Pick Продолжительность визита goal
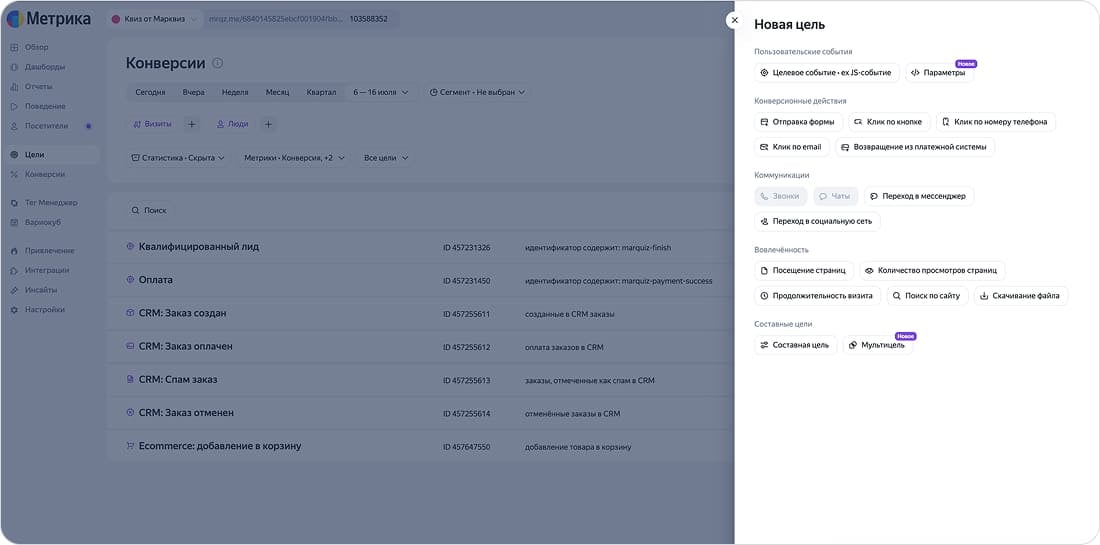This screenshot has height=545, width=1100. [817, 295]
